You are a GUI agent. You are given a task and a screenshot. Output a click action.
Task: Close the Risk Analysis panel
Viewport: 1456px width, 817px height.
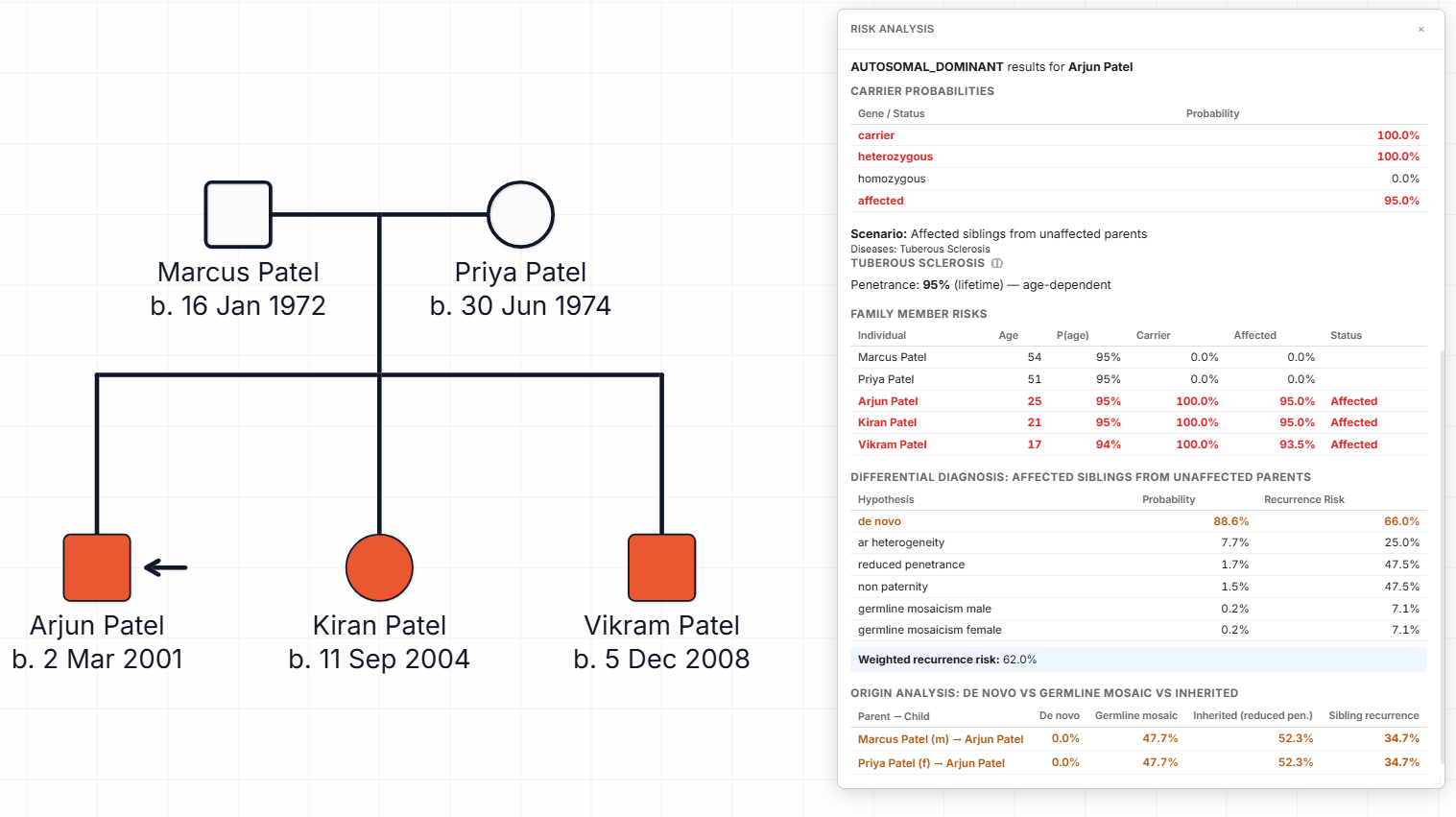1421,29
